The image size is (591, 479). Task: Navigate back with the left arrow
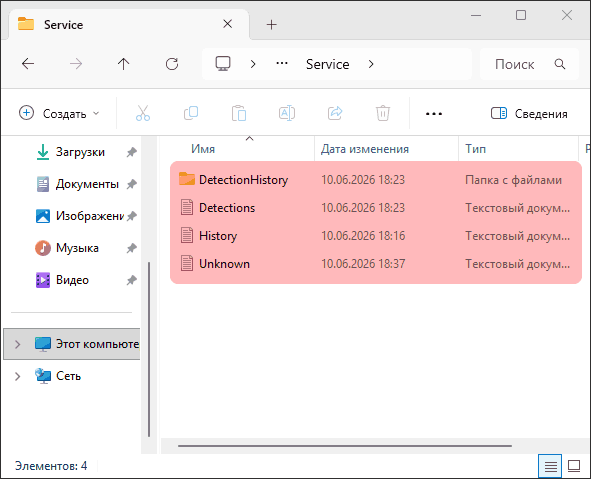click(x=28, y=64)
